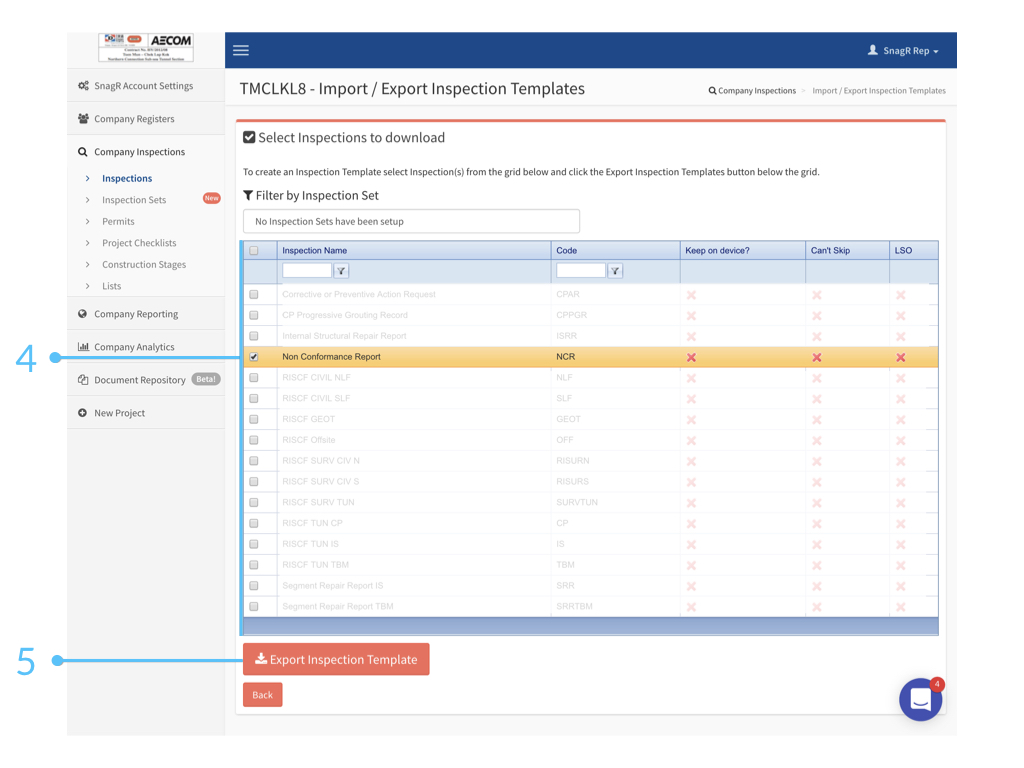Open Permits sub-item
The height and width of the screenshot is (768, 1024).
(x=118, y=221)
